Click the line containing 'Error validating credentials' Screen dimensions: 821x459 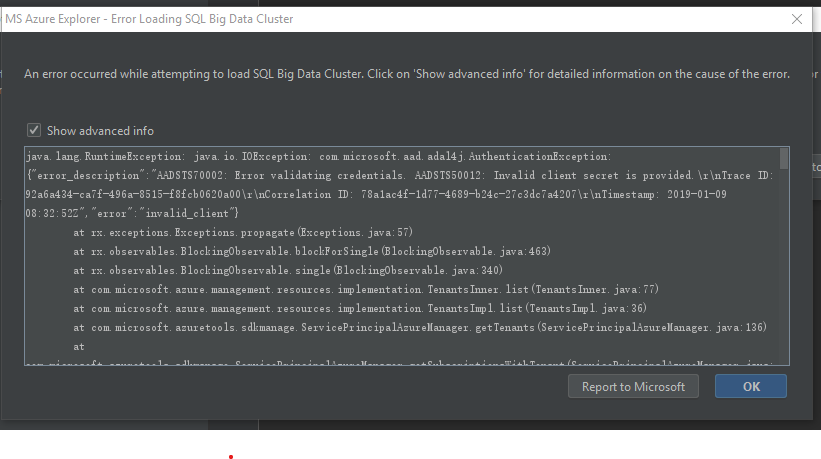click(x=400, y=175)
